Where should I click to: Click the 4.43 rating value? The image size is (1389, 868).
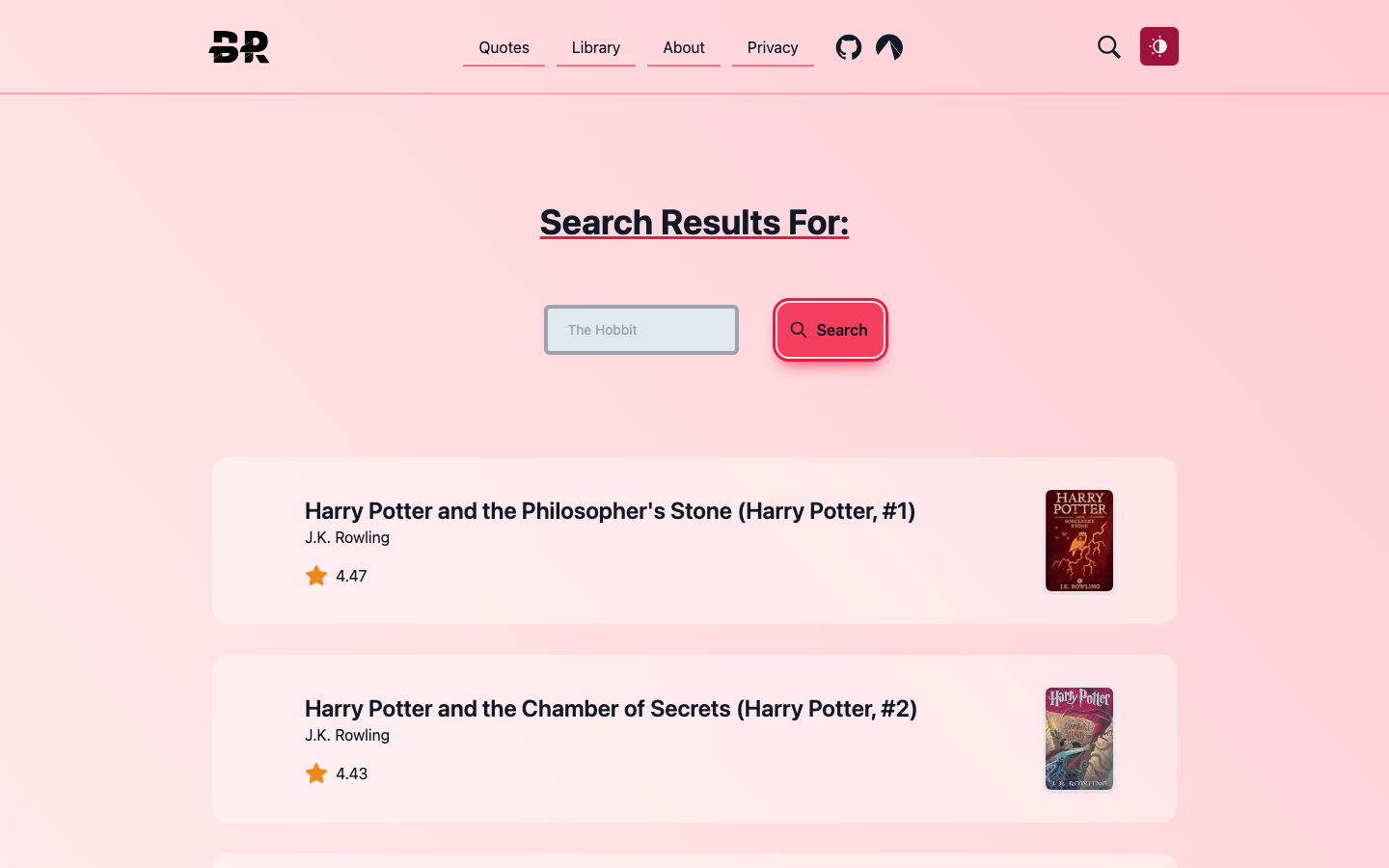352,773
